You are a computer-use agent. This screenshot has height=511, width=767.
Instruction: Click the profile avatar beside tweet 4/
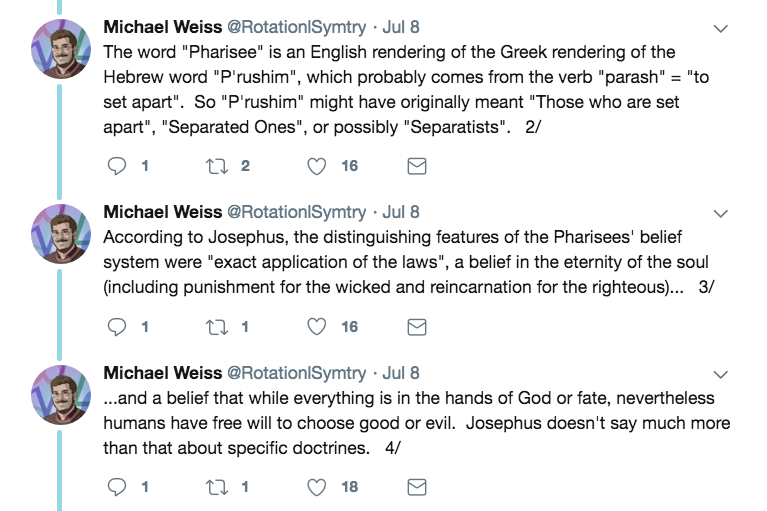tap(63, 396)
